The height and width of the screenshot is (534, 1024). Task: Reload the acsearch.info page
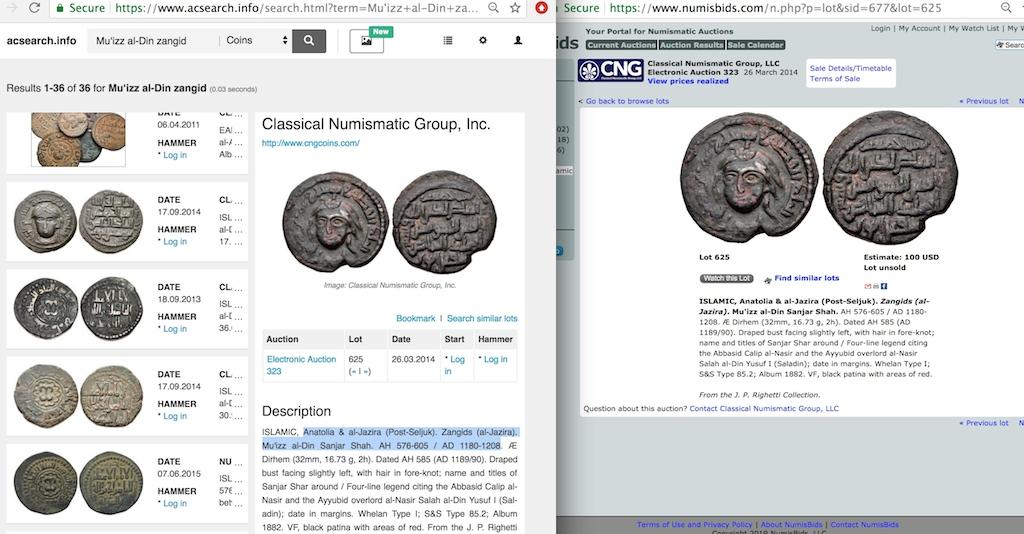click(34, 8)
